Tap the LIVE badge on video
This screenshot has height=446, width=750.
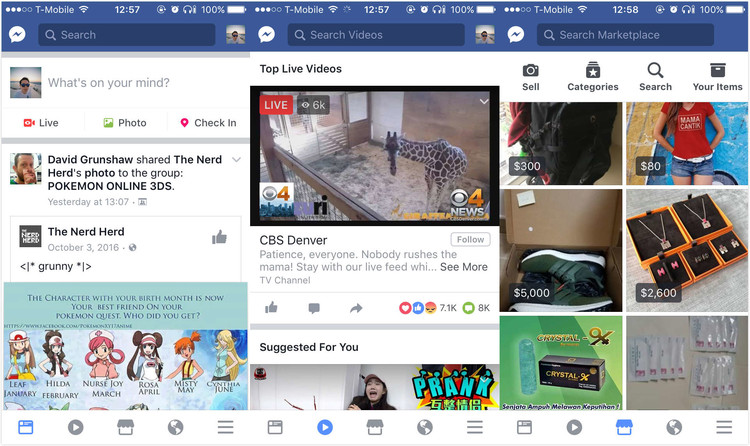276,105
